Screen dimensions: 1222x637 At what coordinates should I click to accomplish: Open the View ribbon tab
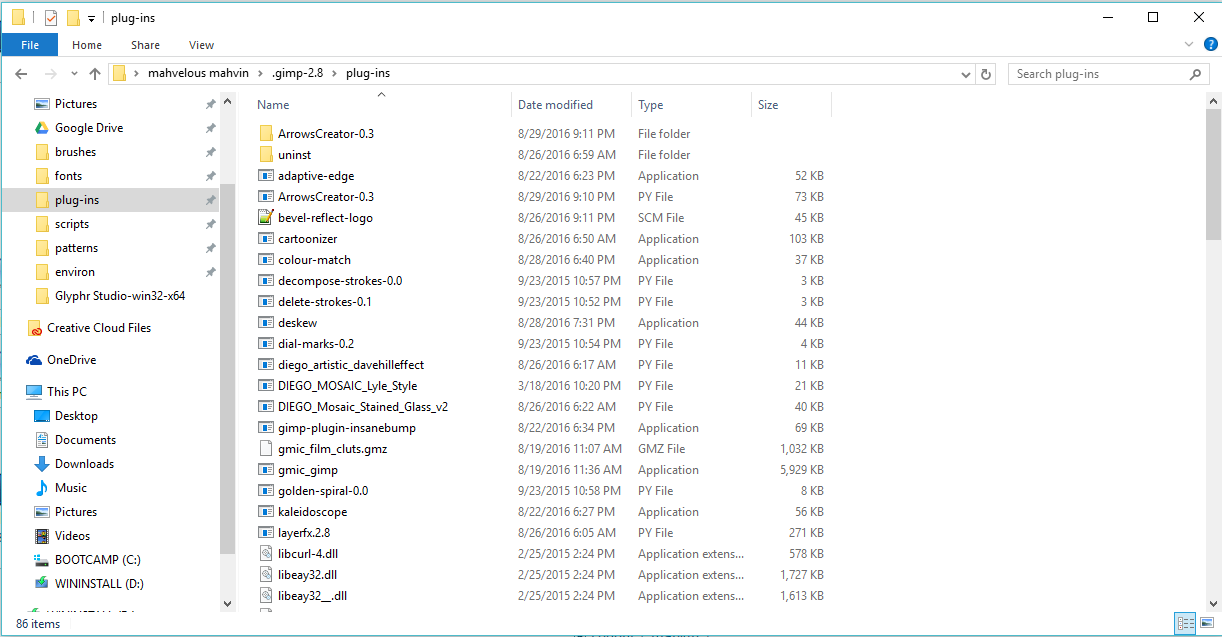[x=201, y=45]
